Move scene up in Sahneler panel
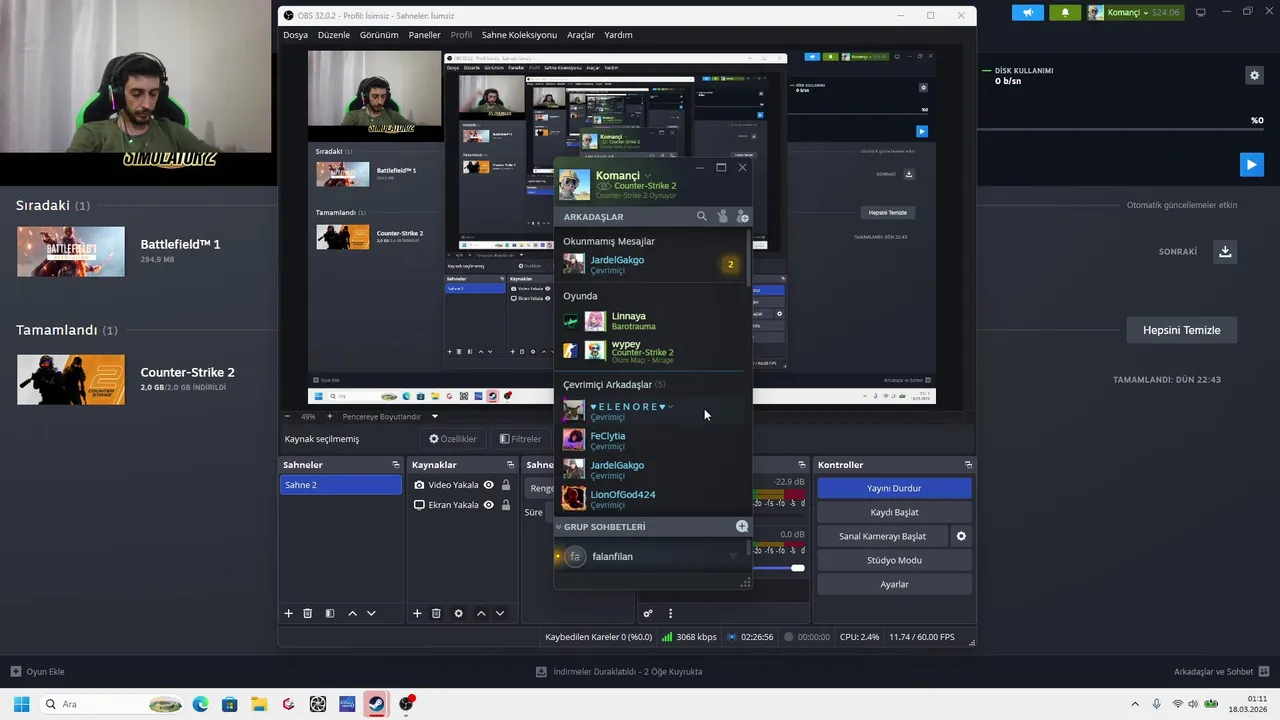Screen dimensions: 1280x720 click(x=352, y=613)
